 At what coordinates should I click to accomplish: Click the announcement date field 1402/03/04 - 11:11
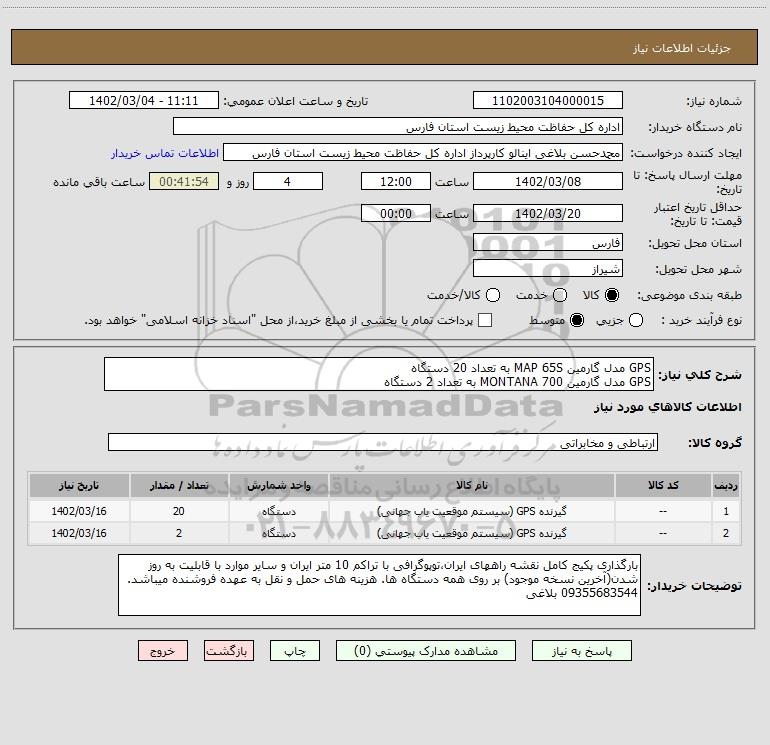pyautogui.click(x=144, y=100)
